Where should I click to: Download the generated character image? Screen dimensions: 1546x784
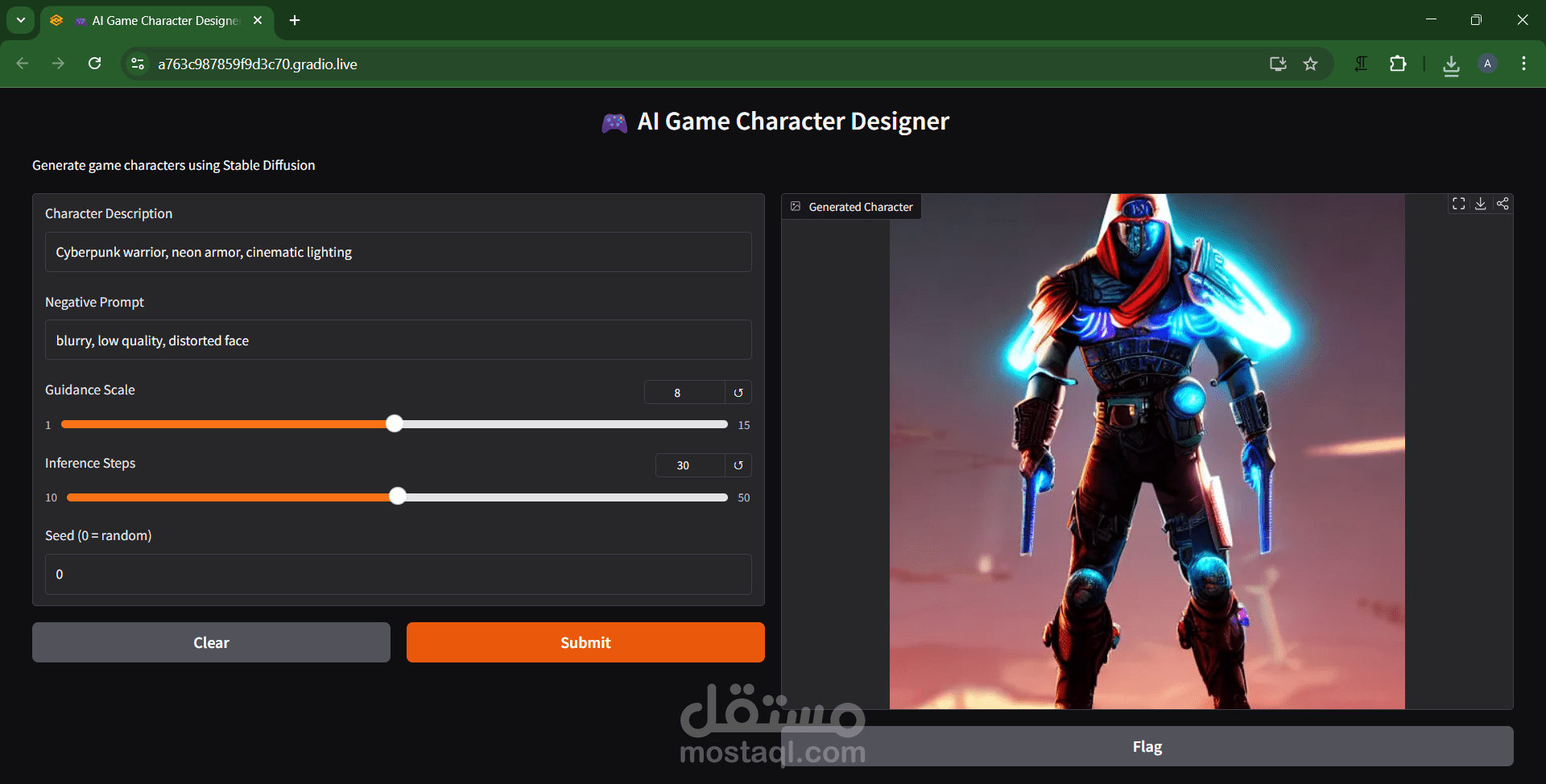(x=1480, y=204)
